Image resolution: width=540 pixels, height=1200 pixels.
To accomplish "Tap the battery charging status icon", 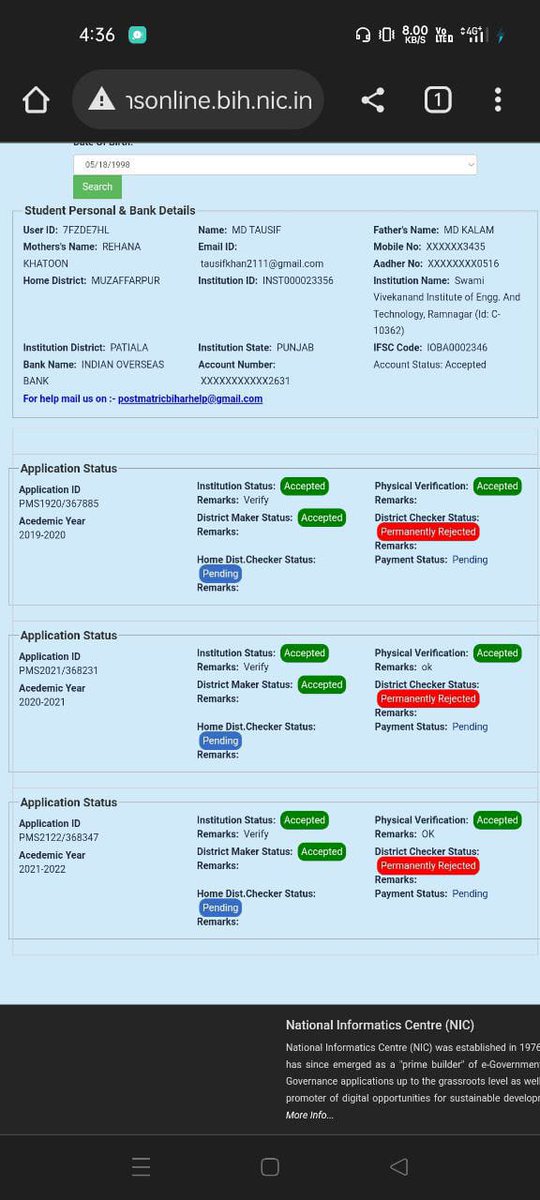I will click(x=501, y=35).
